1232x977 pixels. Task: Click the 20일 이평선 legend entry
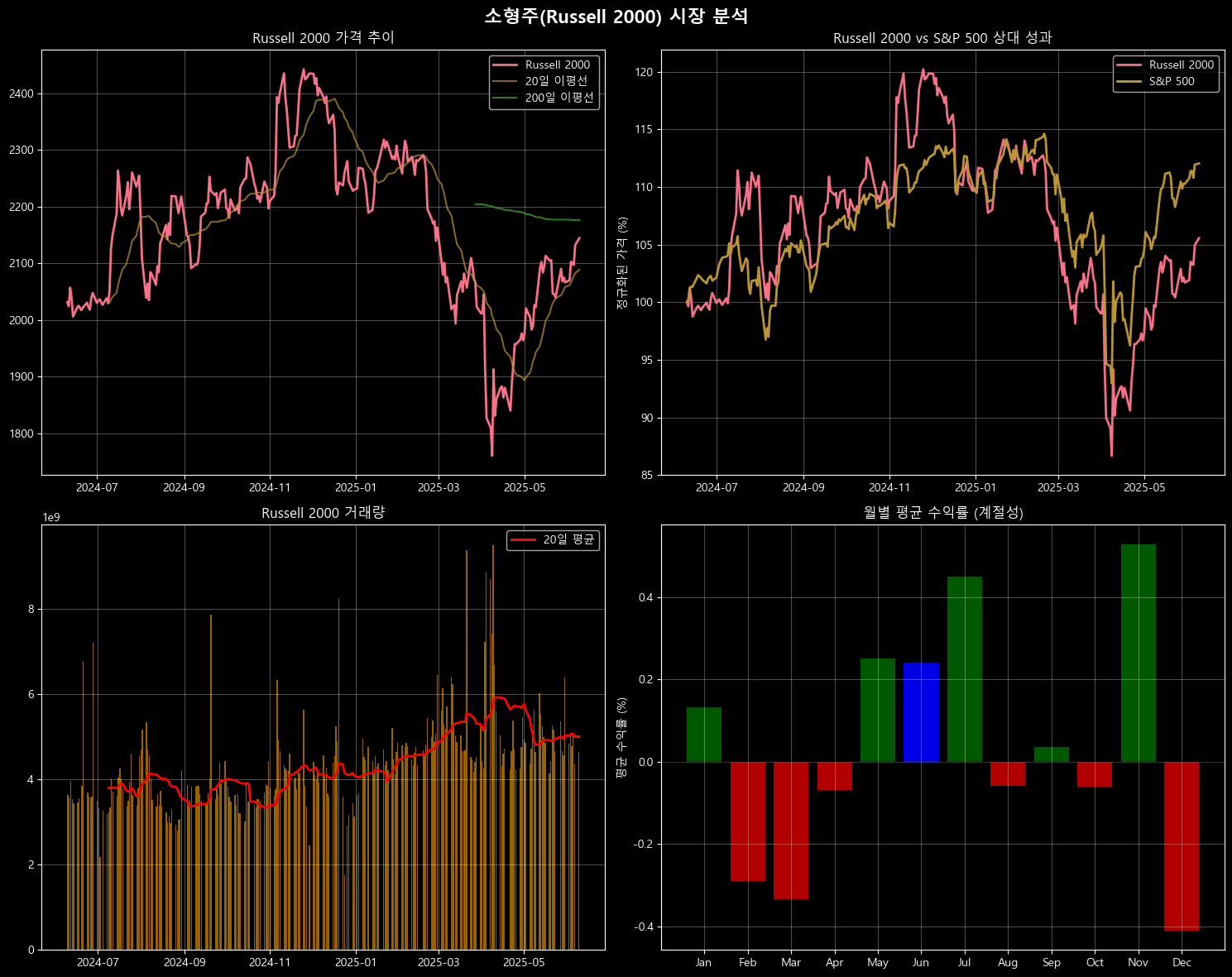556,81
